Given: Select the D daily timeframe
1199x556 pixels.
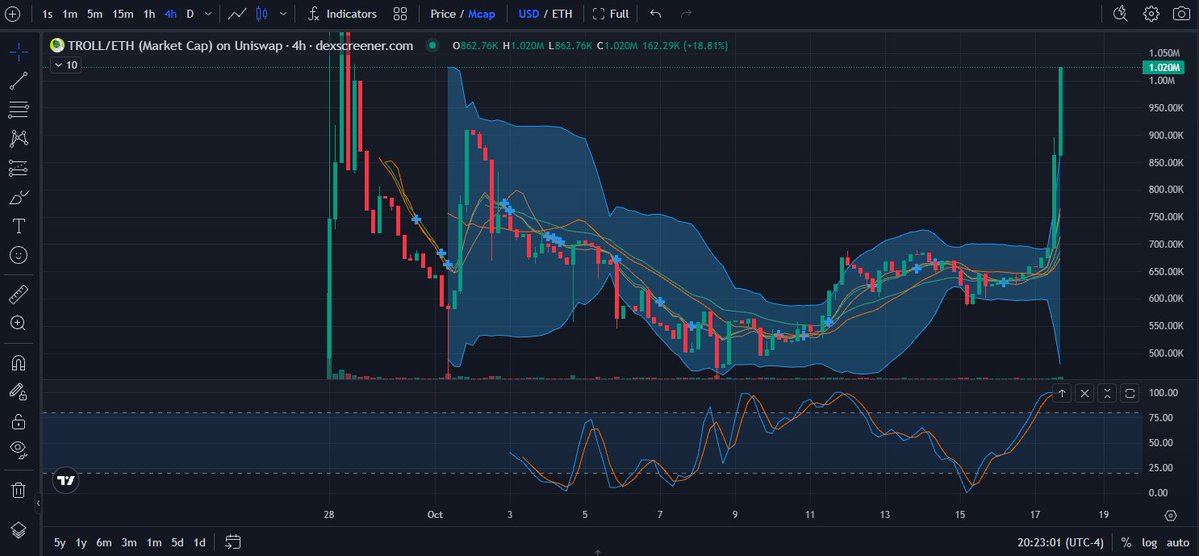Looking at the screenshot, I should 190,14.
